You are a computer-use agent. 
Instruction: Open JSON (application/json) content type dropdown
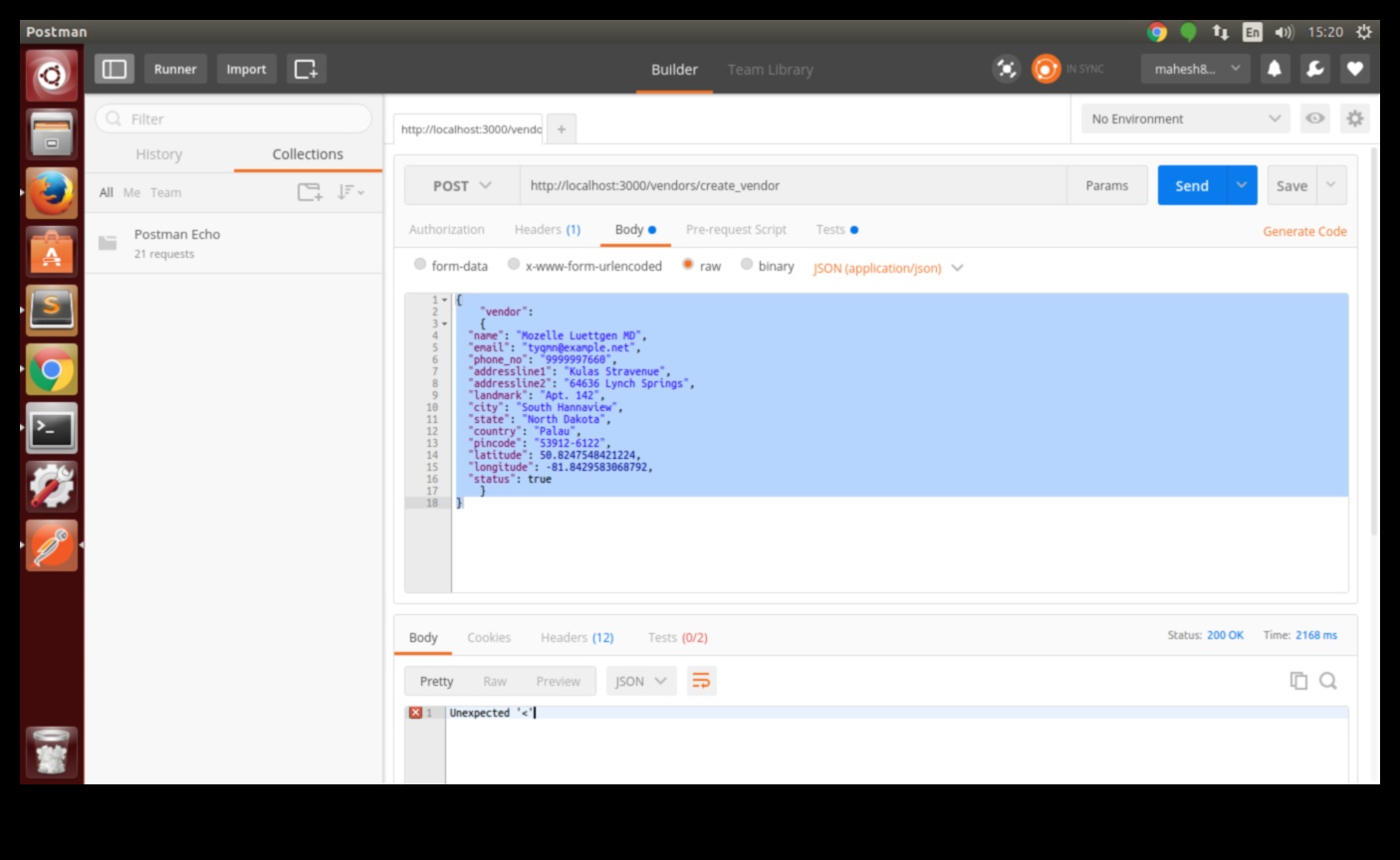tap(887, 268)
